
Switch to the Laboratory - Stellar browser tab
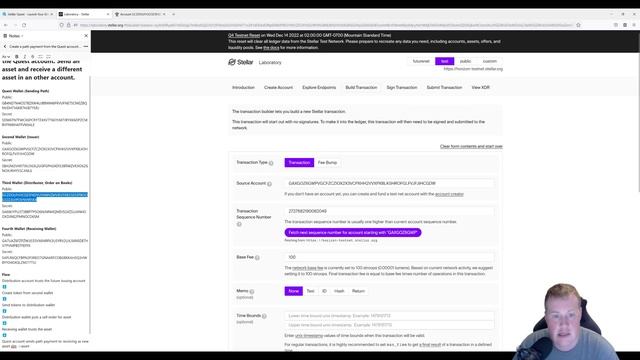click(84, 14)
